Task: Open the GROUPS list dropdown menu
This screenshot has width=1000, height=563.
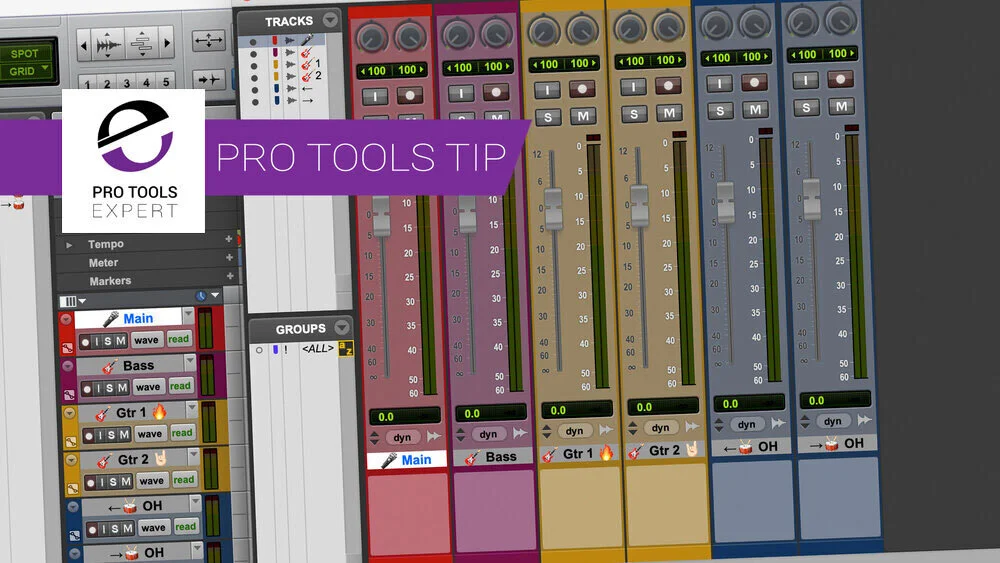Action: 342,328
